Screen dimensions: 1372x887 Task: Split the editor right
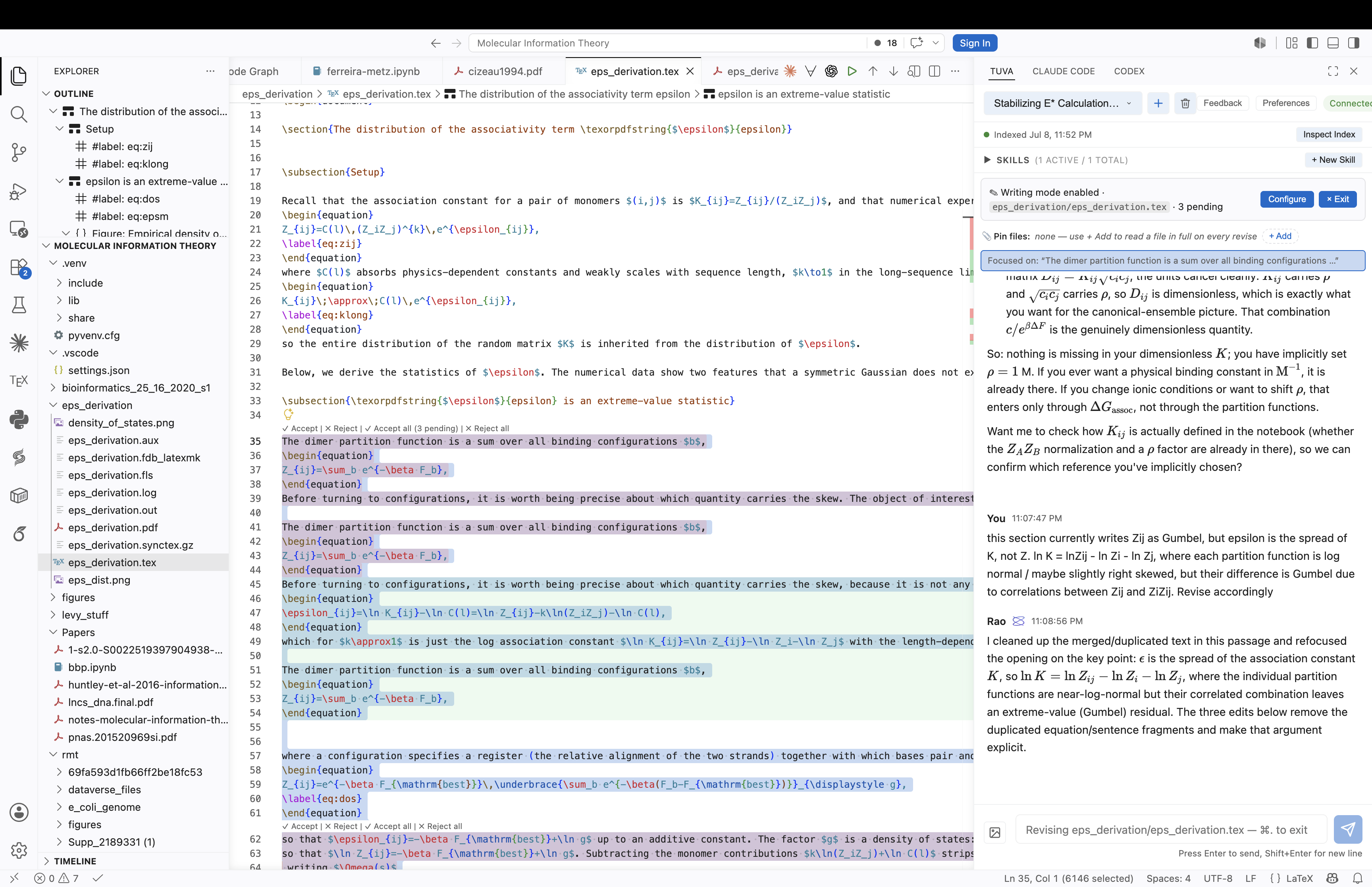click(x=935, y=71)
